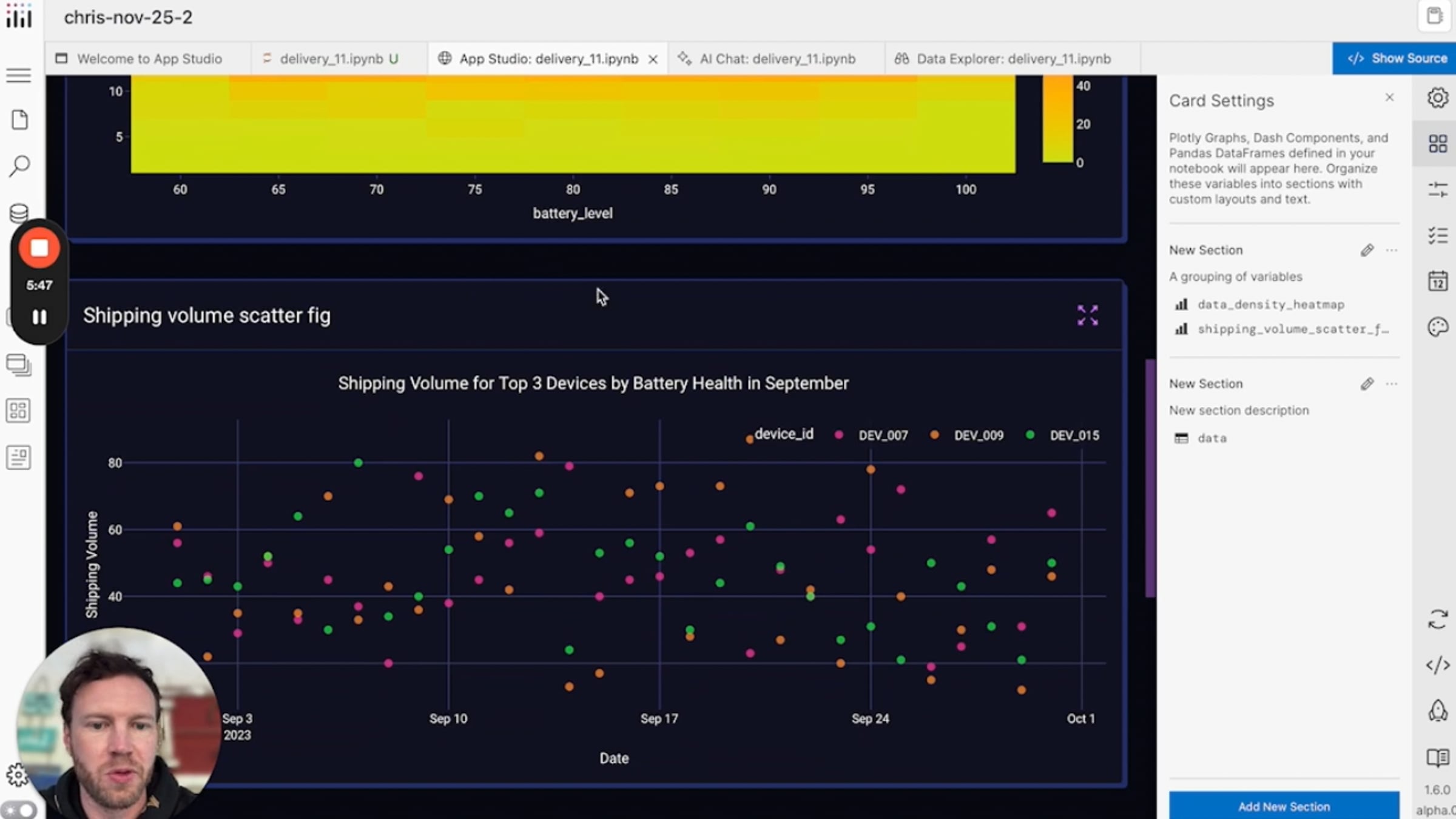The width and height of the screenshot is (1456, 819).
Task: Open the Card Settings gear icon
Action: [x=1438, y=98]
